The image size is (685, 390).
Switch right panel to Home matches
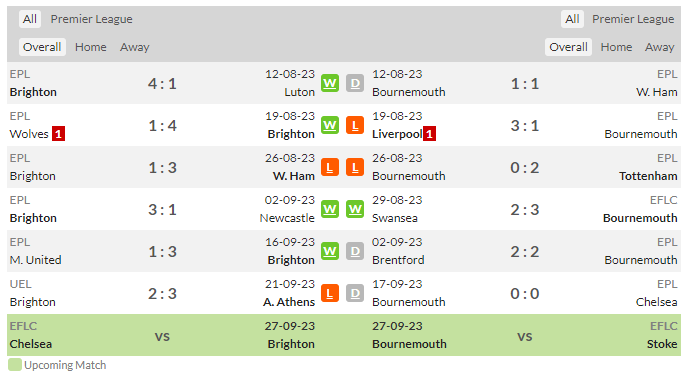(x=616, y=47)
